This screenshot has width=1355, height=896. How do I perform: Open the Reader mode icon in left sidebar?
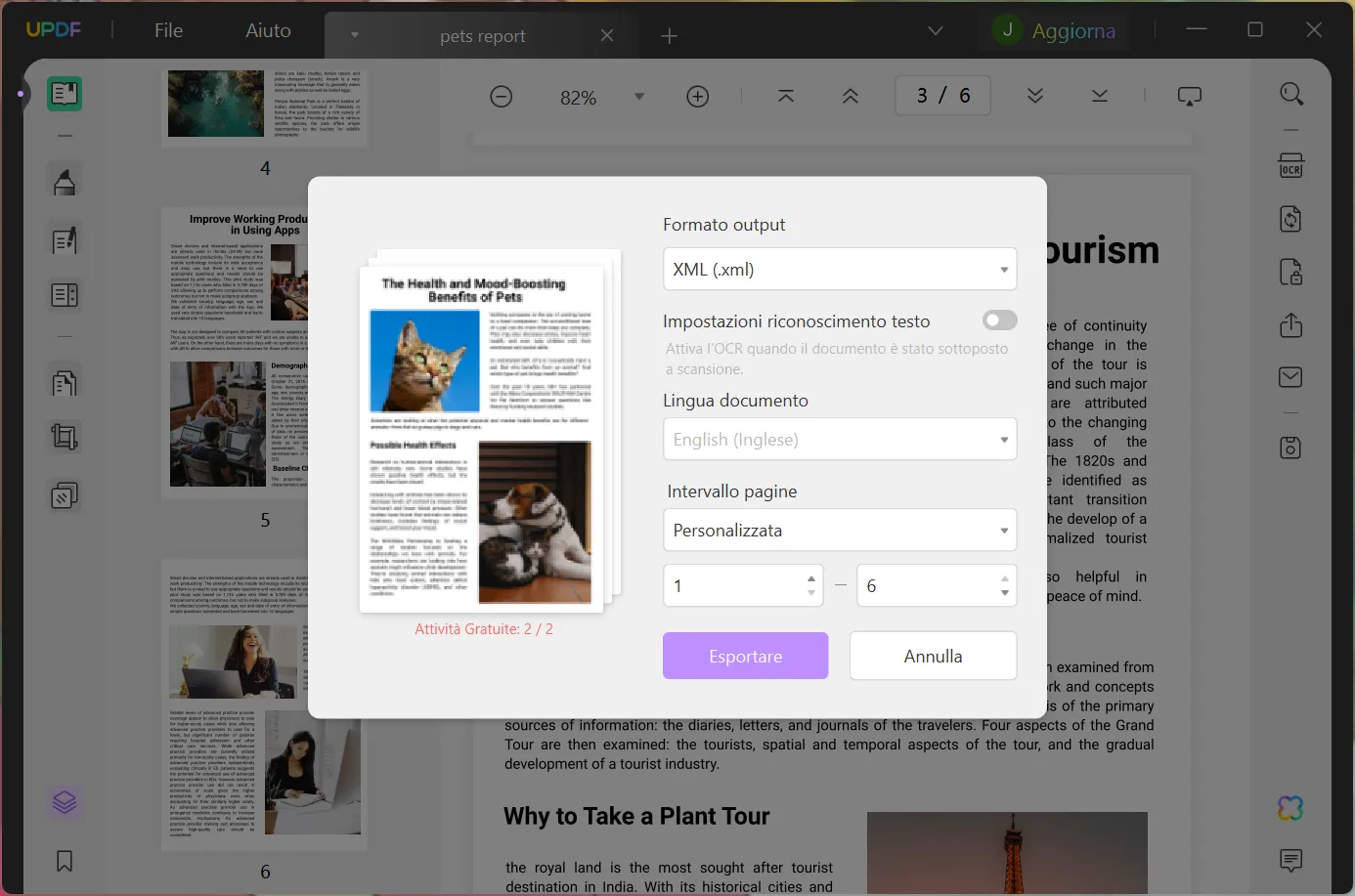65,94
